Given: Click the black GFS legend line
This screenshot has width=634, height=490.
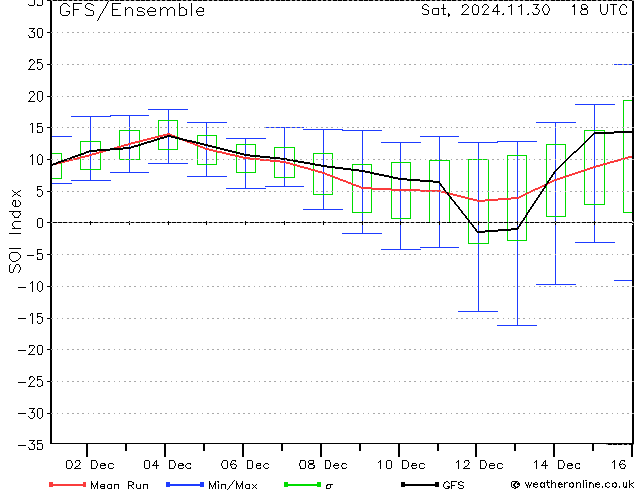Looking at the screenshot, I should [x=420, y=484].
